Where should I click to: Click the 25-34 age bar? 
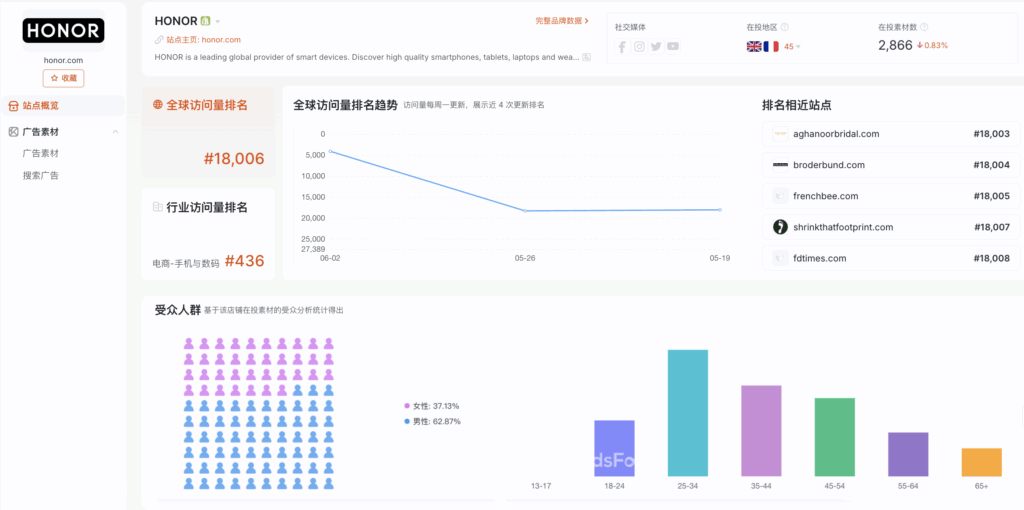click(x=688, y=413)
